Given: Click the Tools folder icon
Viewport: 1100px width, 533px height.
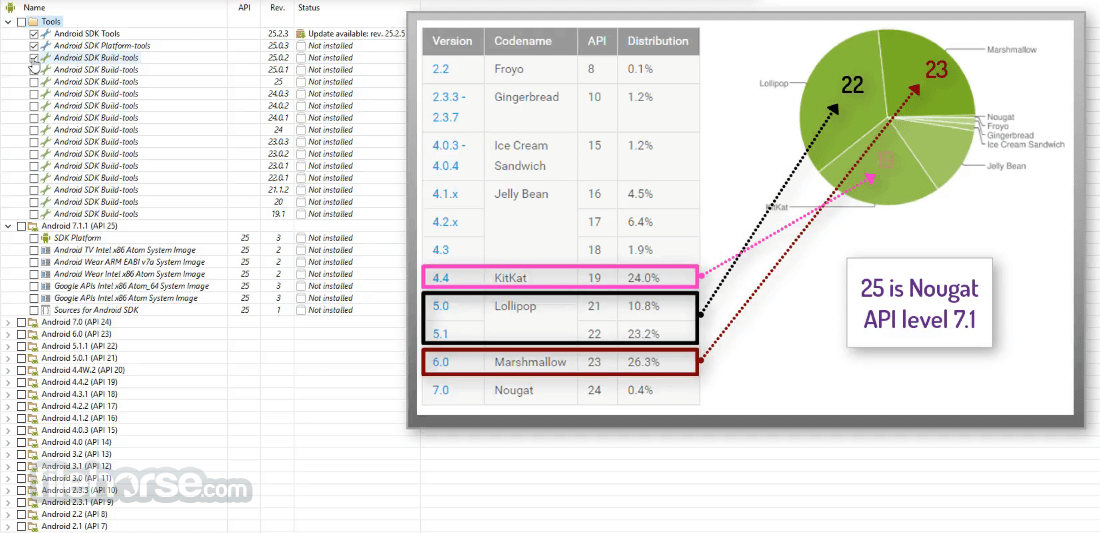Looking at the screenshot, I should click(33, 22).
